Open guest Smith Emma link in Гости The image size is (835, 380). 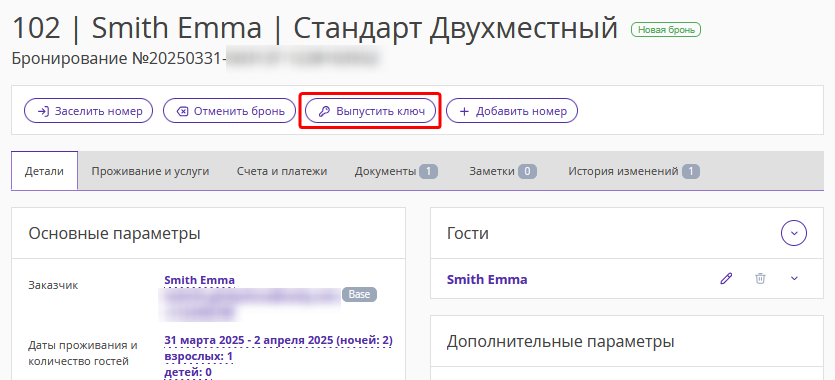487,279
